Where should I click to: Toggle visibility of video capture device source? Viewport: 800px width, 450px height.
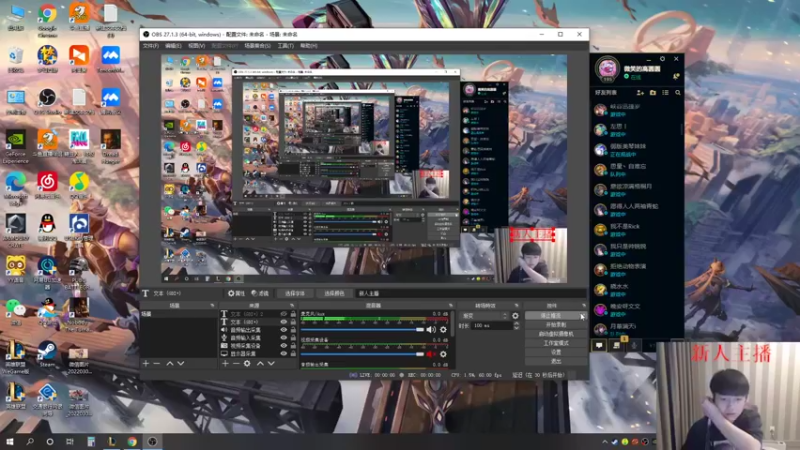(284, 345)
